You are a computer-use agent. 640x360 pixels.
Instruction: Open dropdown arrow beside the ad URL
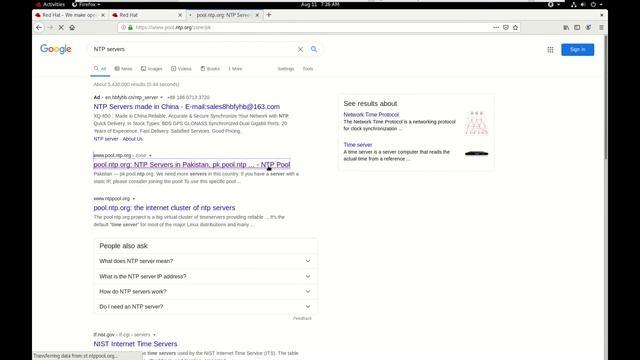click(162, 98)
